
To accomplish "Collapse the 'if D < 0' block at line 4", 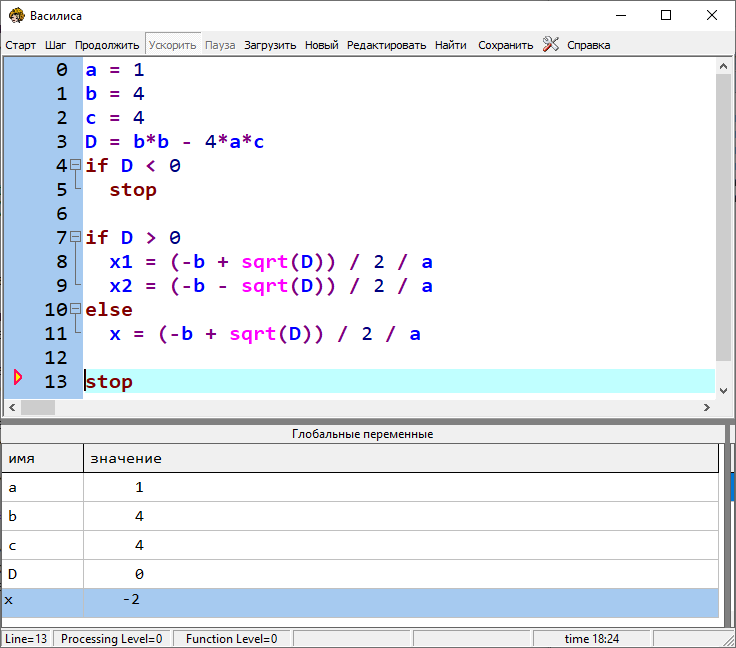I will click(x=75, y=165).
